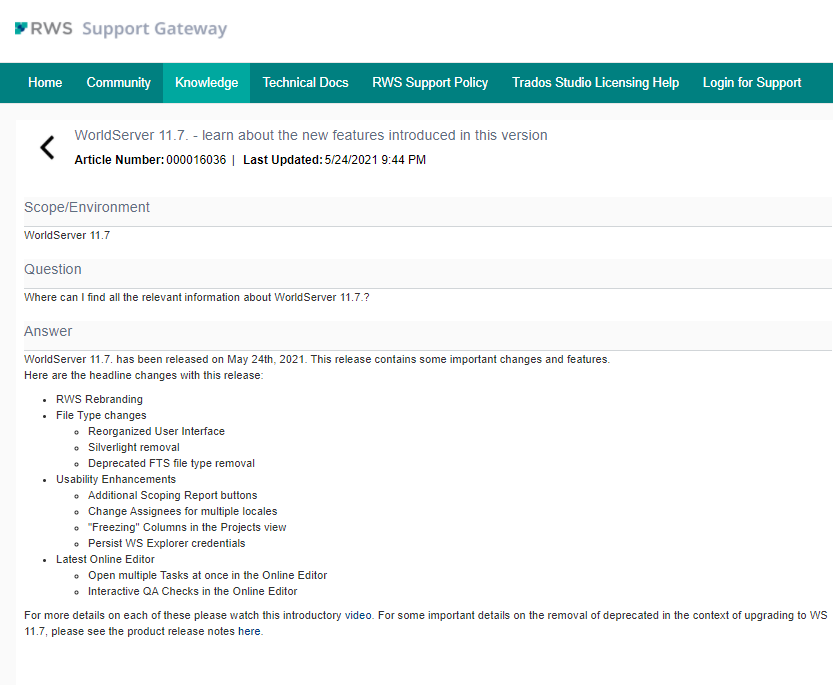Click the question text about relevant information
833x685 pixels.
197,298
